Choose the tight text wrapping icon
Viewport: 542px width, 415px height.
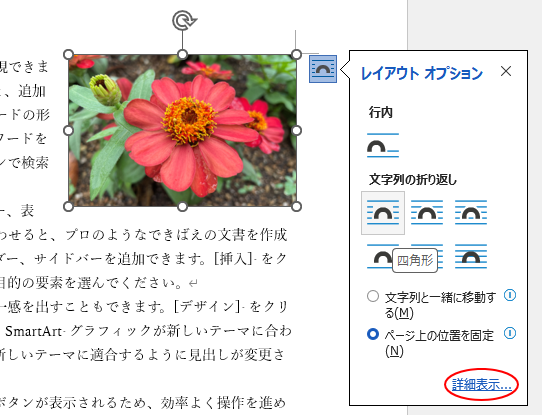pyautogui.click(x=427, y=213)
